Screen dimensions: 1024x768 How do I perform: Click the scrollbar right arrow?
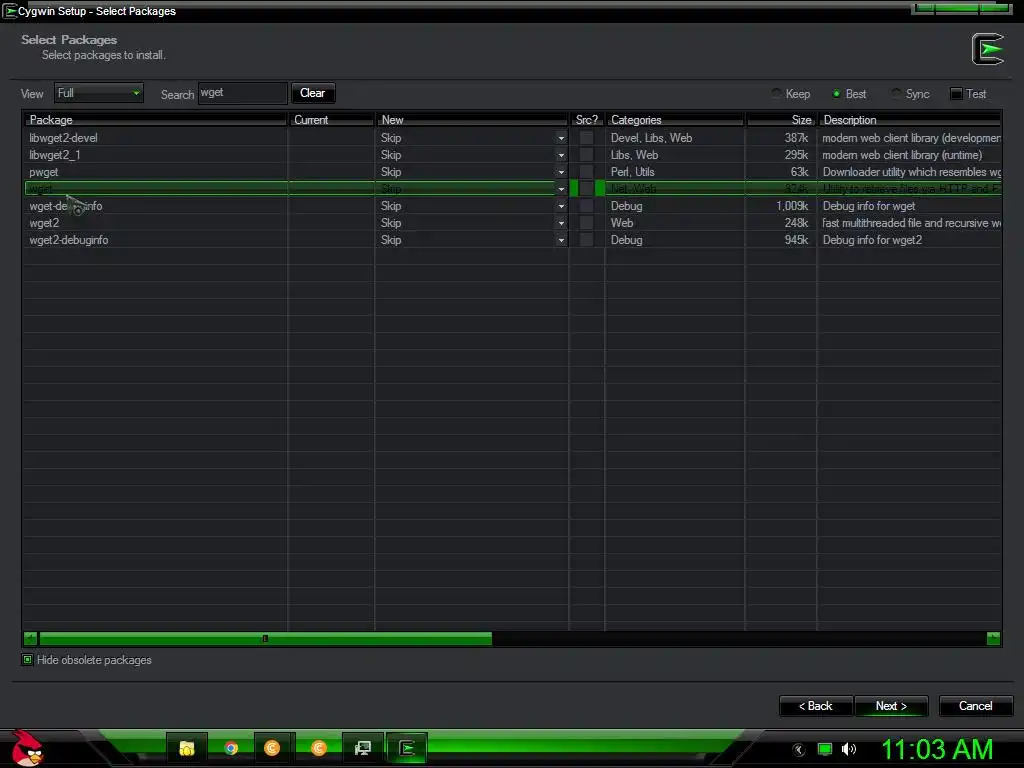(993, 639)
